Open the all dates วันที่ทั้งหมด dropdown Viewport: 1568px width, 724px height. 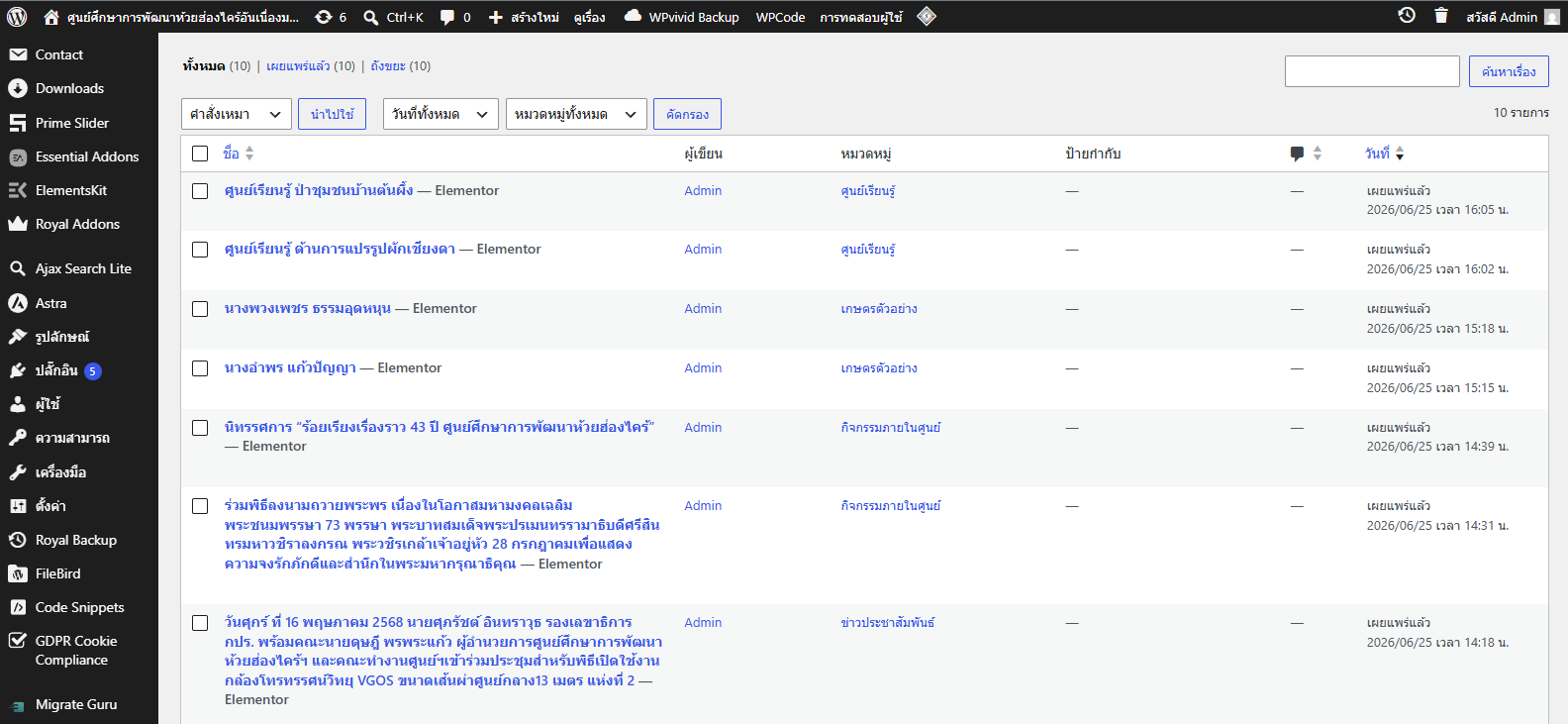[x=441, y=114]
